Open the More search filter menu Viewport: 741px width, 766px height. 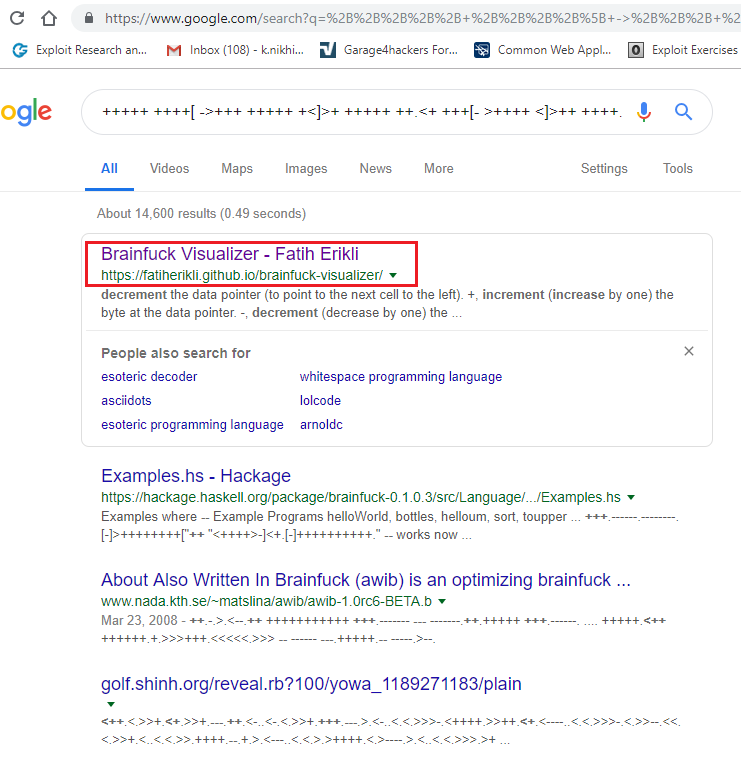click(438, 168)
